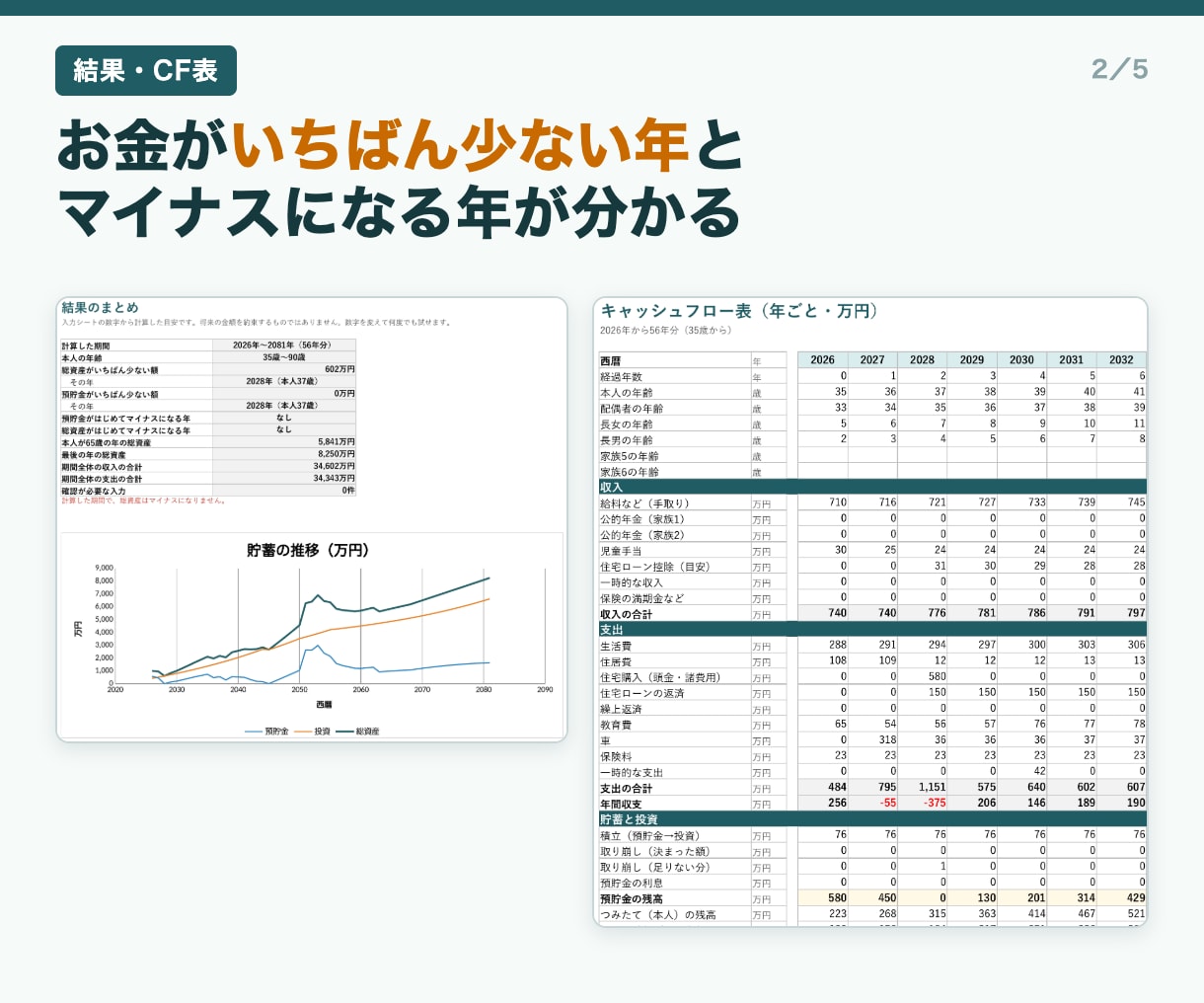Select the 収入の合計 row label

coord(627,614)
